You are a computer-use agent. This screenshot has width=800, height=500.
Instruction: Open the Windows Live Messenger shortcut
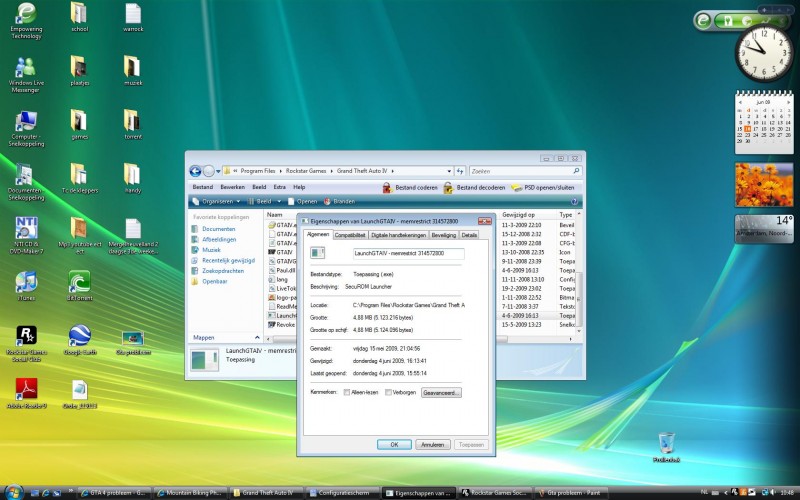click(26, 74)
